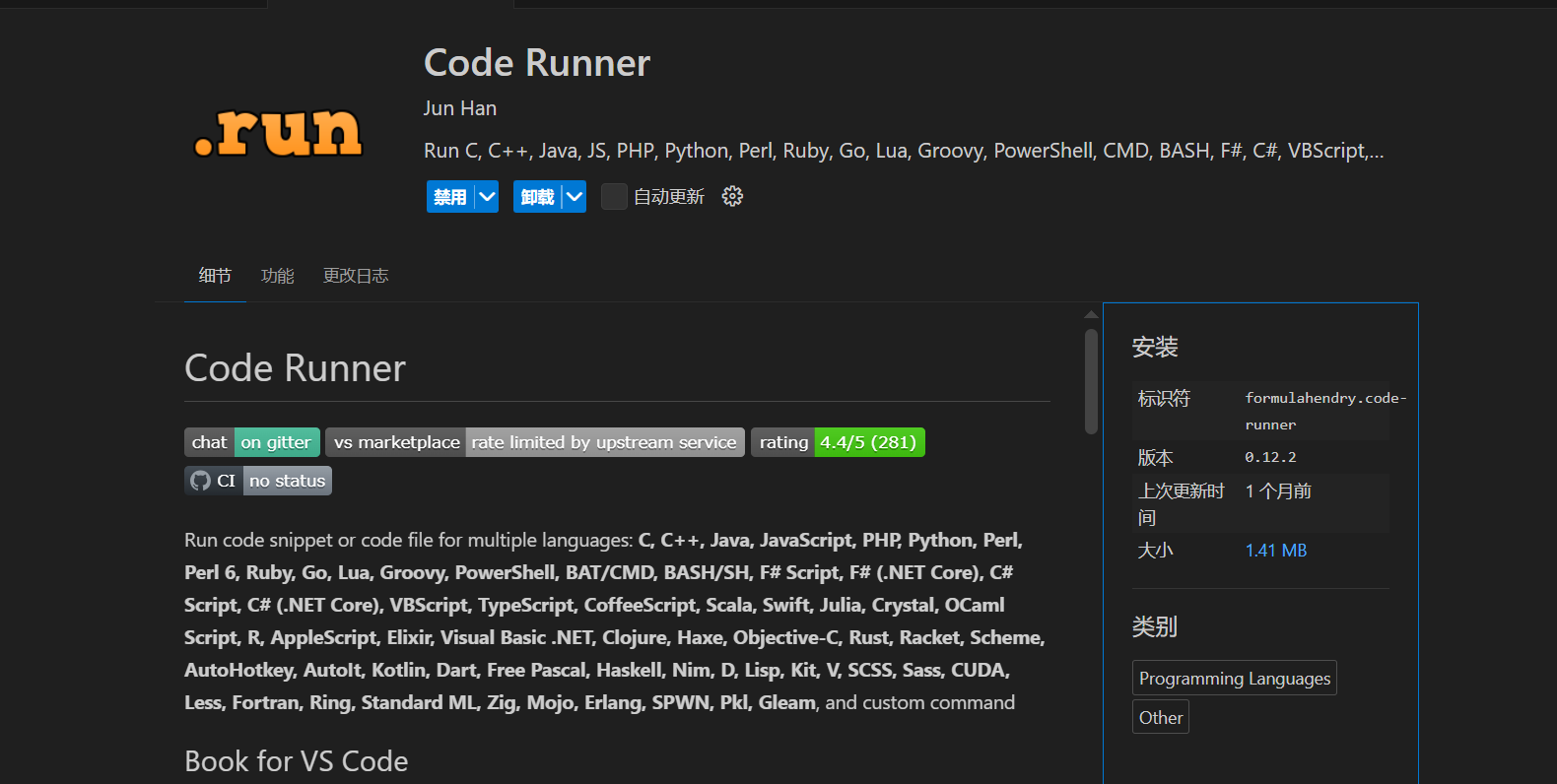The width and height of the screenshot is (1557, 784).
Task: Open the Jun Han publisher link
Action: point(460,108)
